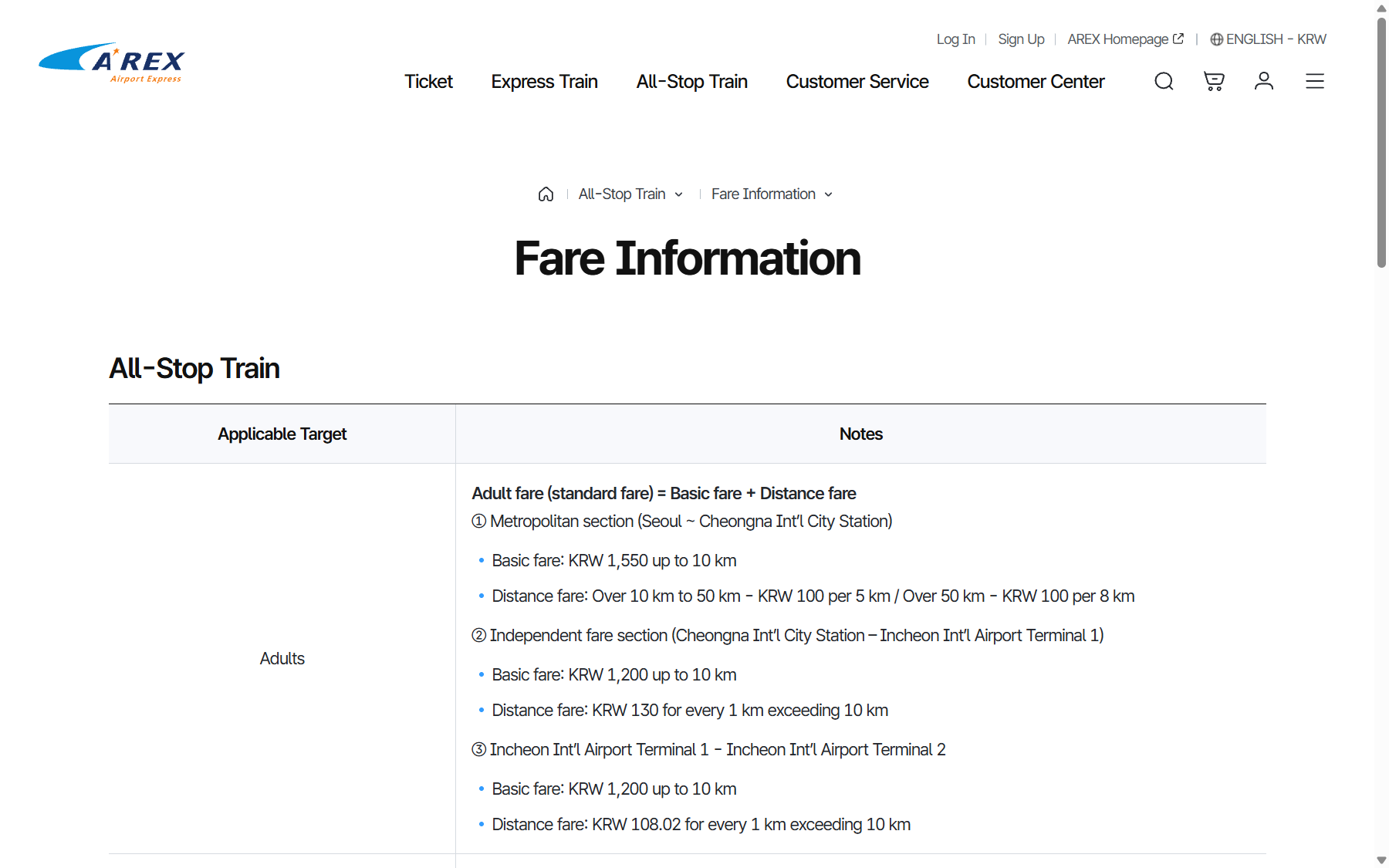
Task: Click the Fare Information page heading
Action: [x=688, y=258]
